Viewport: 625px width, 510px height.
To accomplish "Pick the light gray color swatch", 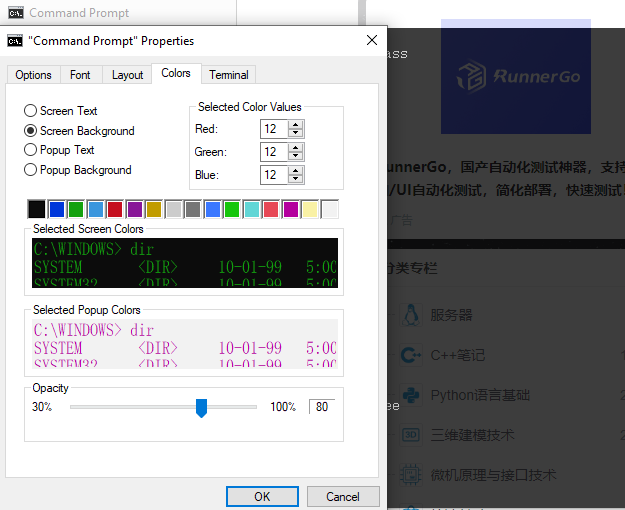I will [174, 209].
